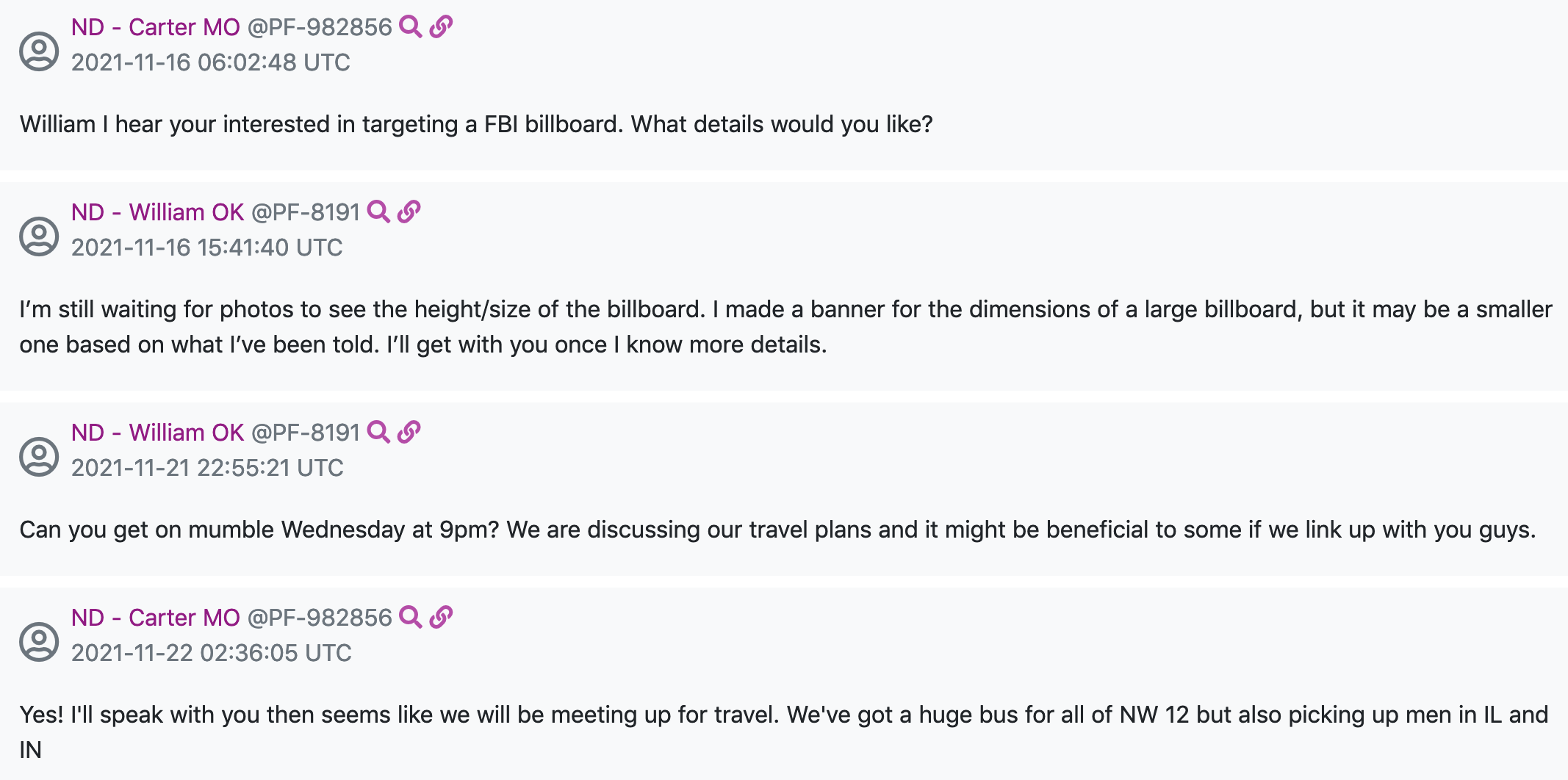Copy permalink via chain icon on 15:41:40 message

tap(409, 212)
